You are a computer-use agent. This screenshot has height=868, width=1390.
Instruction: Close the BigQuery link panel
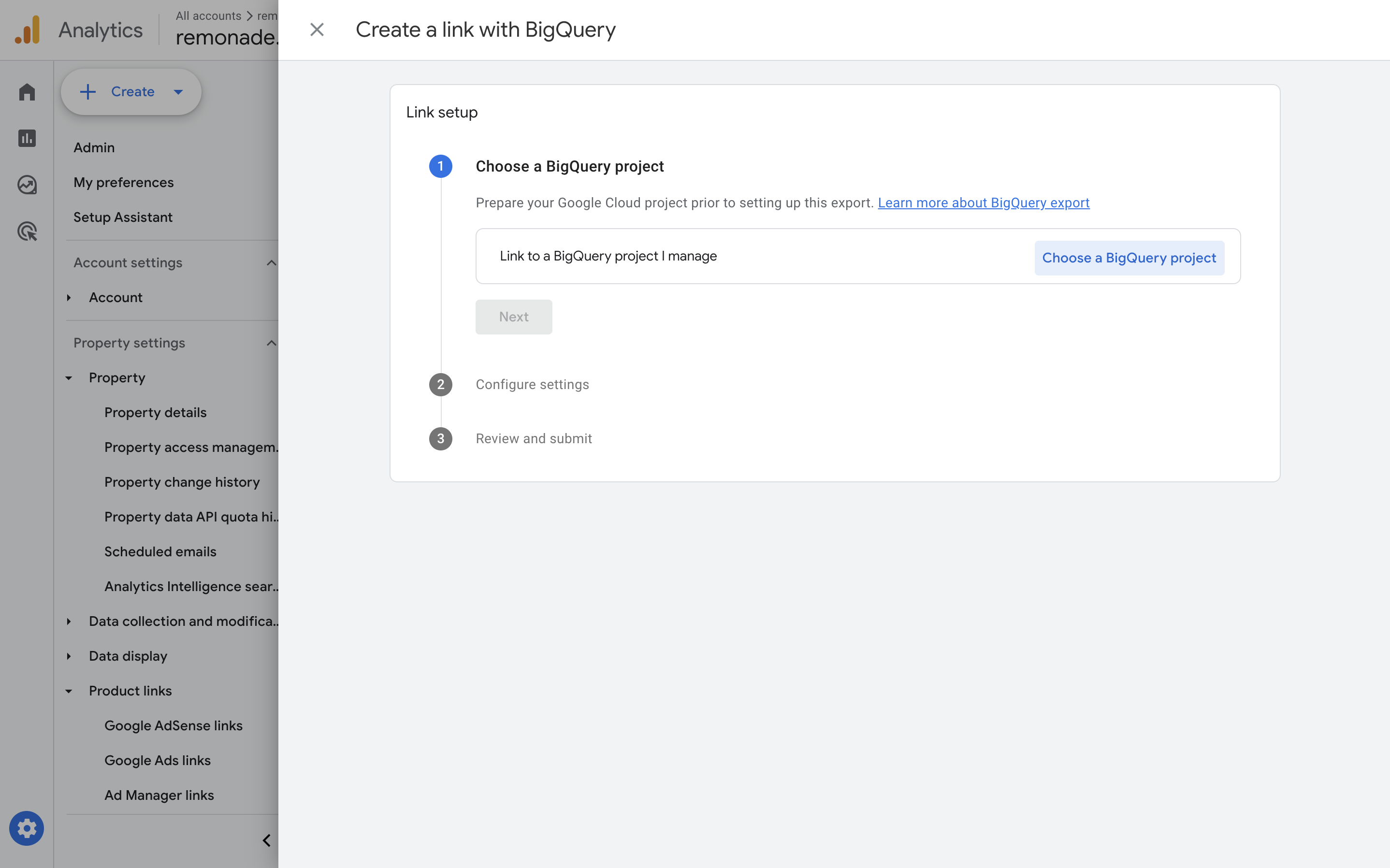pos(317,30)
